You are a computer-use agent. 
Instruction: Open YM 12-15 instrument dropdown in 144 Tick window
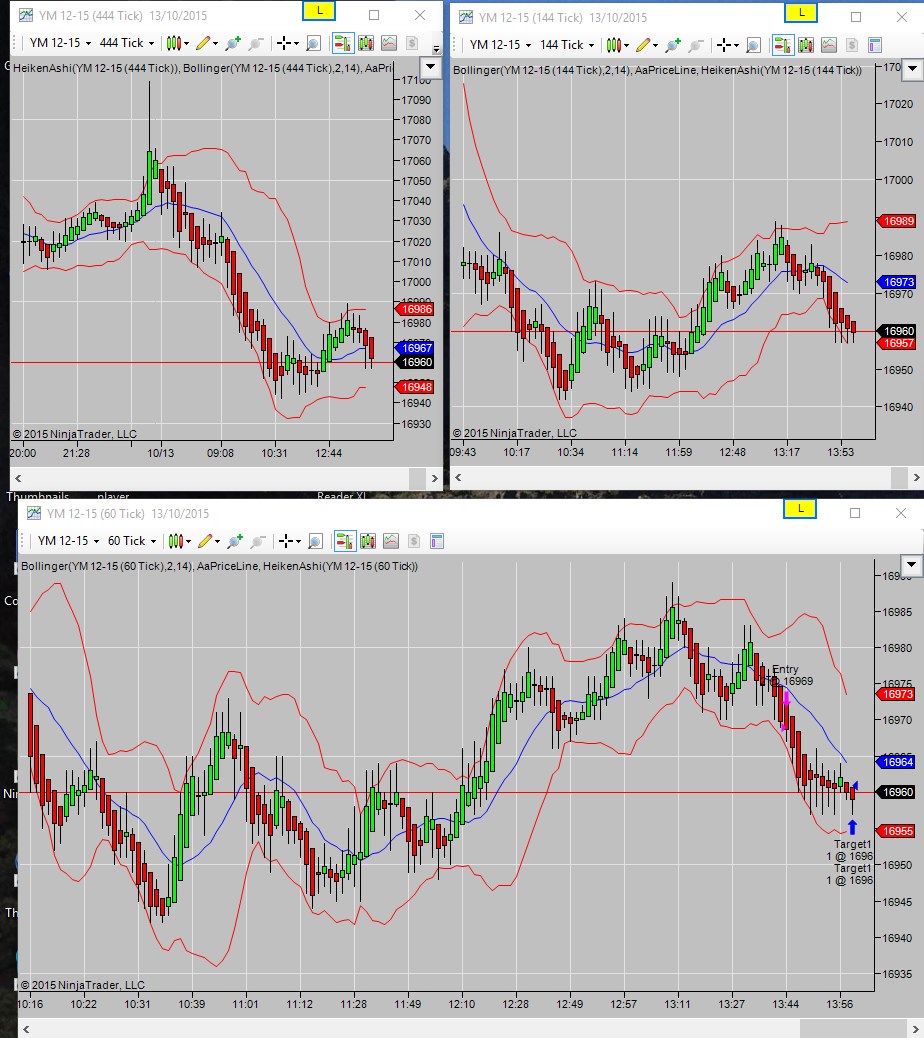click(500, 45)
